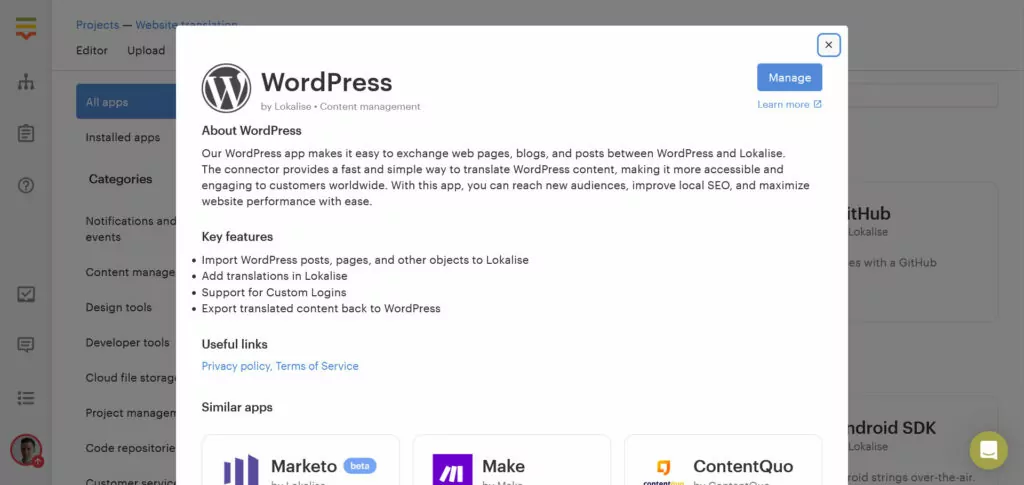Click 'Add translations in Lokalise' bullet
This screenshot has width=1024, height=485.
pyautogui.click(x=274, y=276)
